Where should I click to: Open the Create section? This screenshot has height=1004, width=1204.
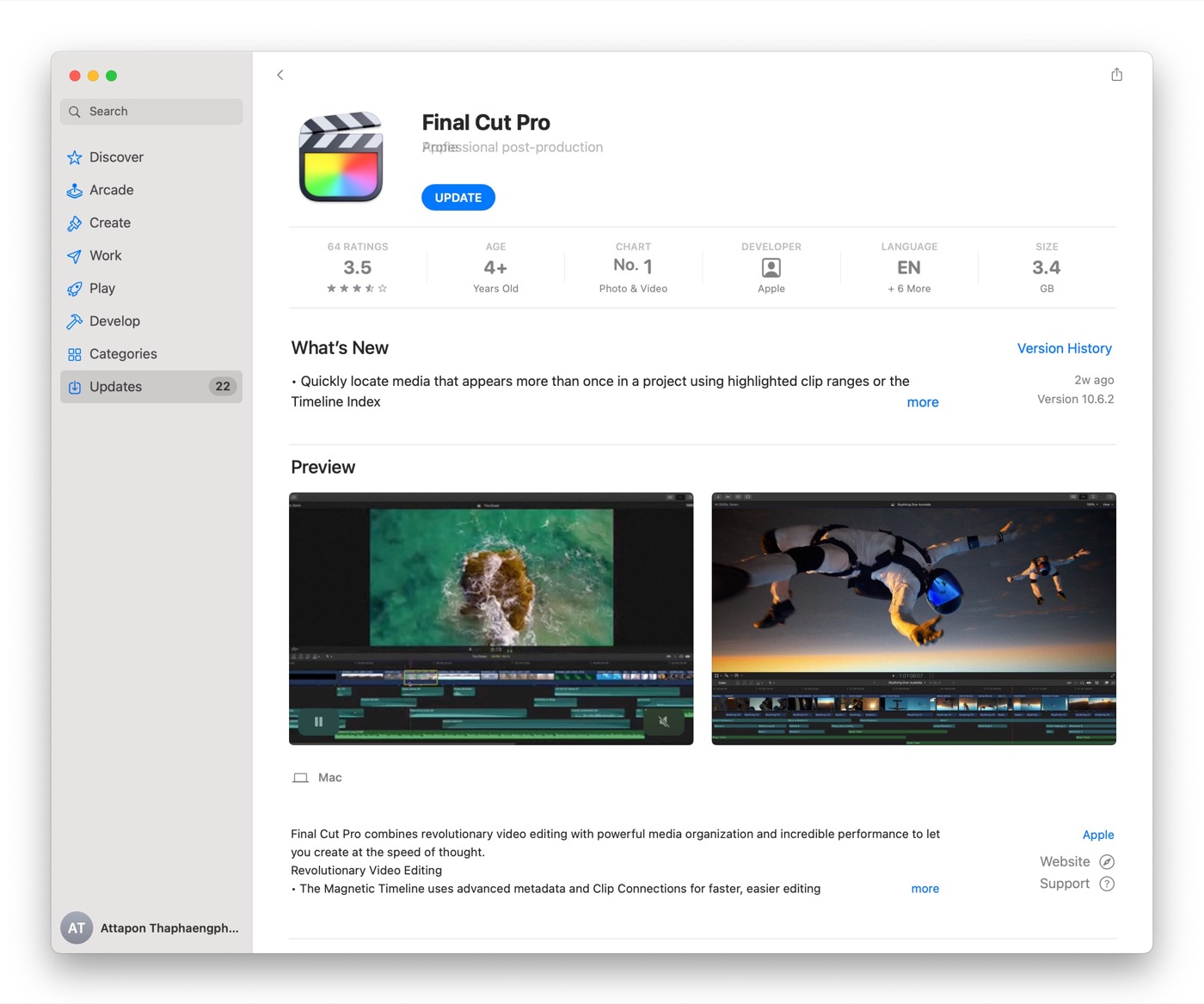[151, 223]
